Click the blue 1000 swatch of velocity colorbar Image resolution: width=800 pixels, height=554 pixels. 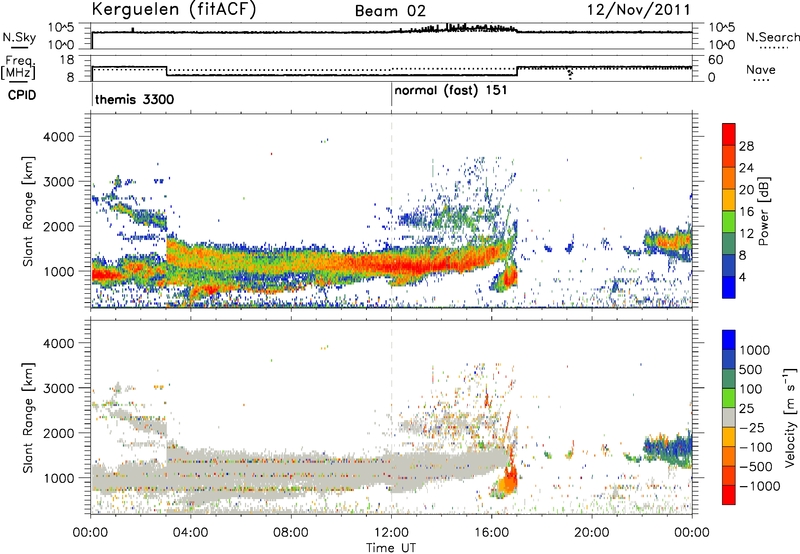click(x=729, y=340)
